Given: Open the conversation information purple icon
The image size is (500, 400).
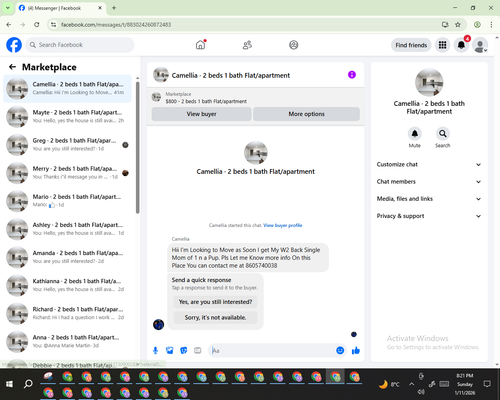Looking at the screenshot, I should click(352, 75).
